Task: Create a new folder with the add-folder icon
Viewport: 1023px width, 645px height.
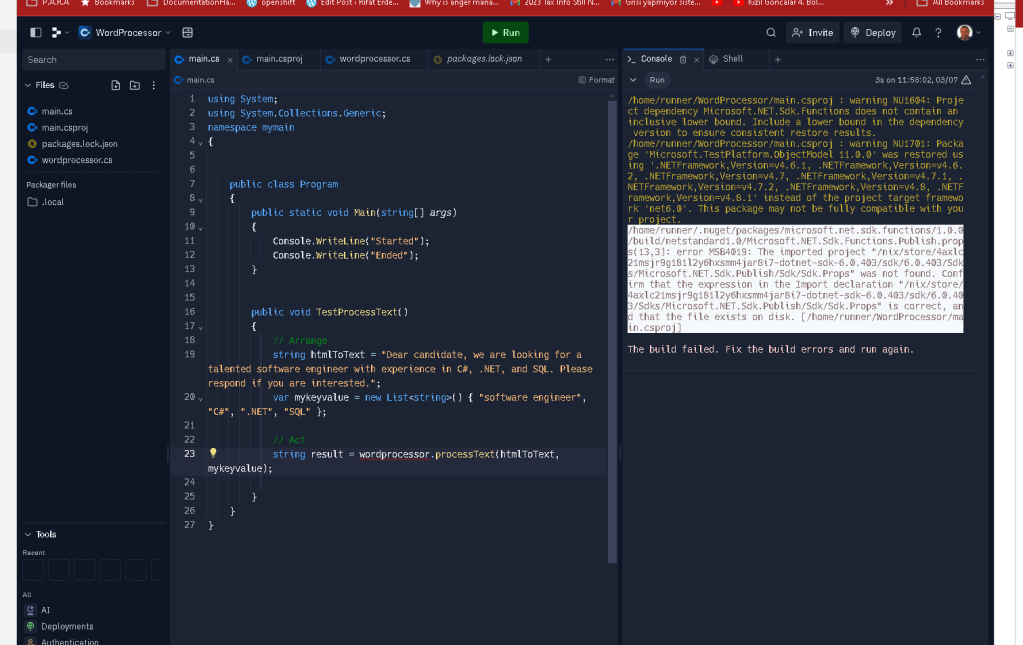Action: pos(134,85)
